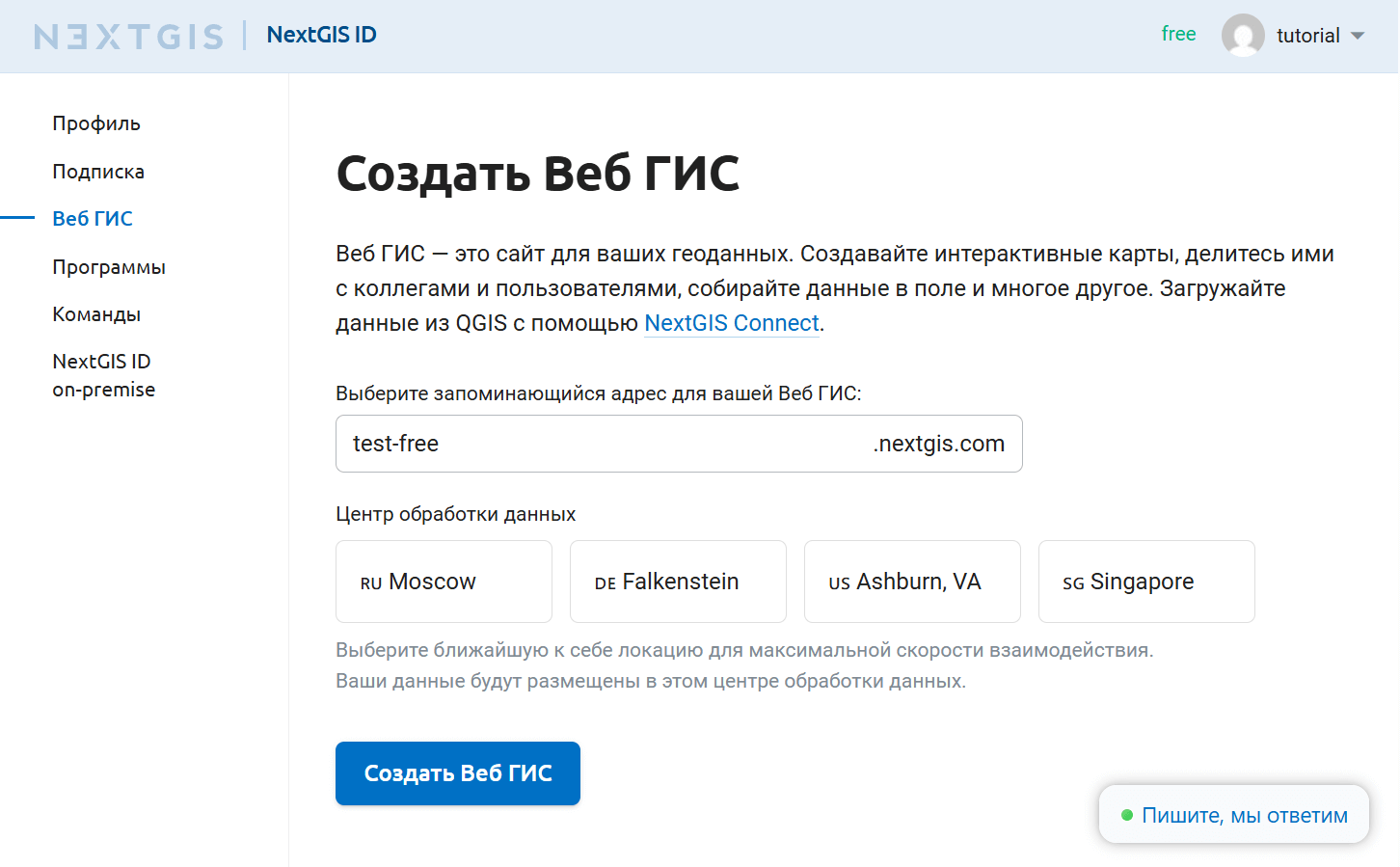This screenshot has width=1400, height=867.
Task: Navigate to Команды in sidebar
Action: coord(96,314)
